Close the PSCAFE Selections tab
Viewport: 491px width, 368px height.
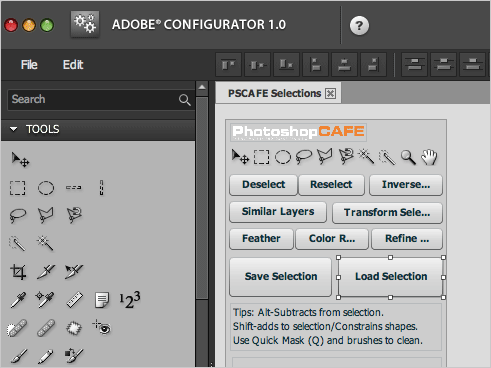click(x=330, y=94)
